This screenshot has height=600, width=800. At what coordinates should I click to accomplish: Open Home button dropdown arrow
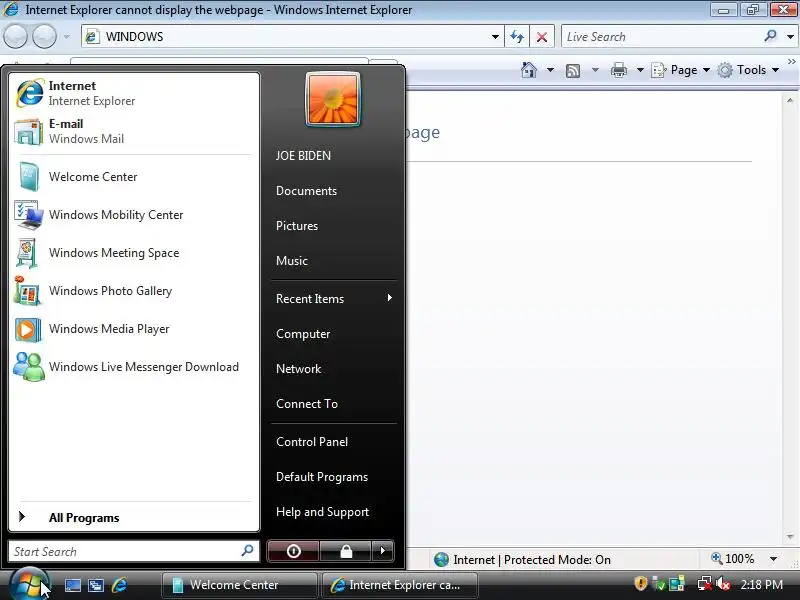click(550, 70)
